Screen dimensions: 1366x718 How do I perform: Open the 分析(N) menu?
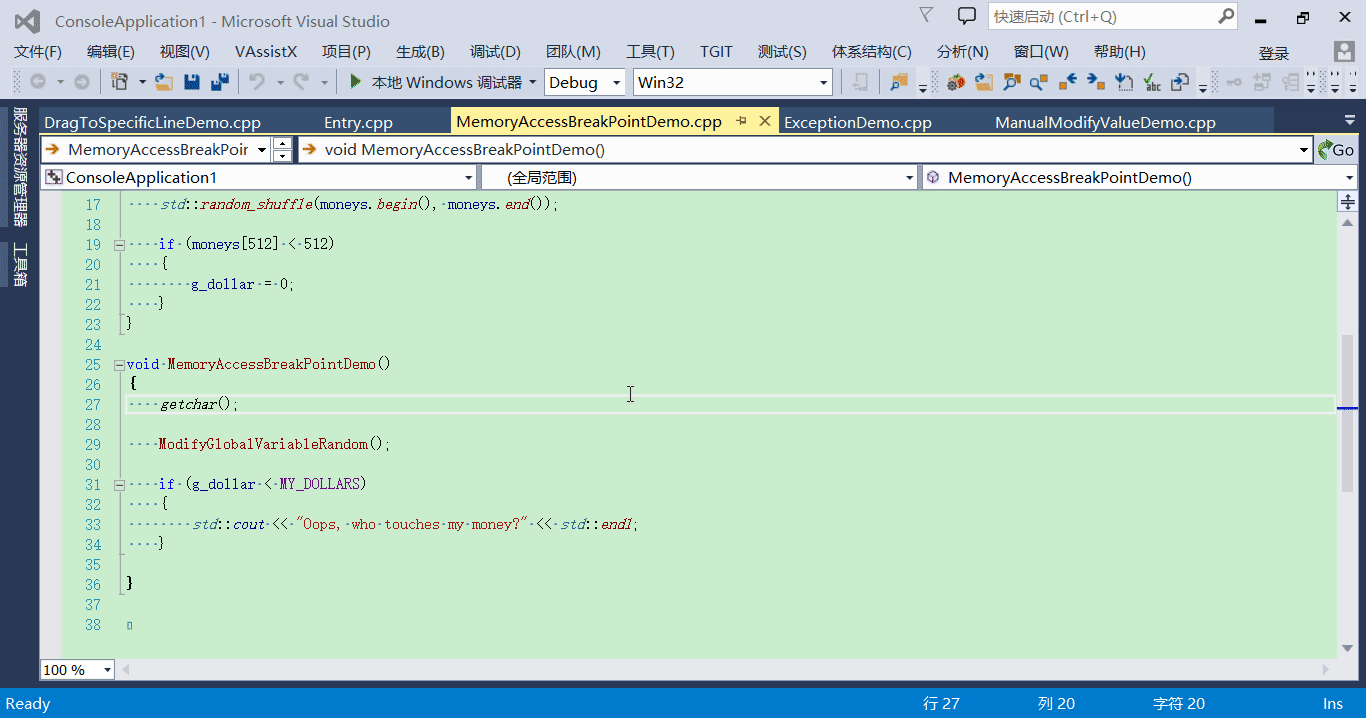point(963,52)
